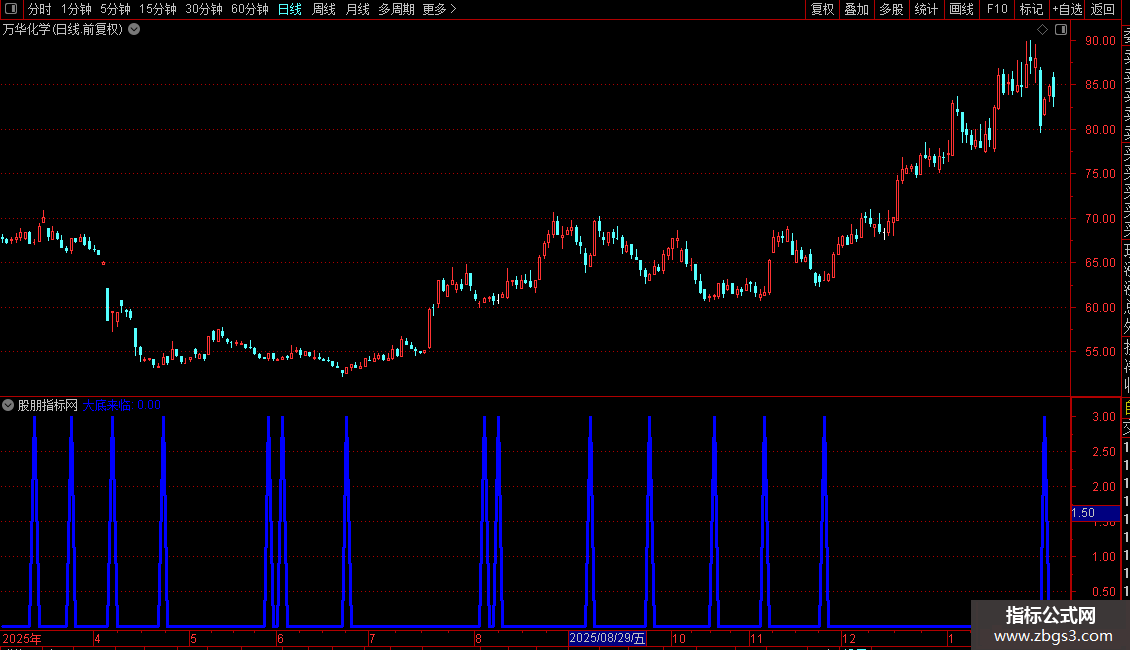Click the highlighted 1.50 value marker

1095,513
